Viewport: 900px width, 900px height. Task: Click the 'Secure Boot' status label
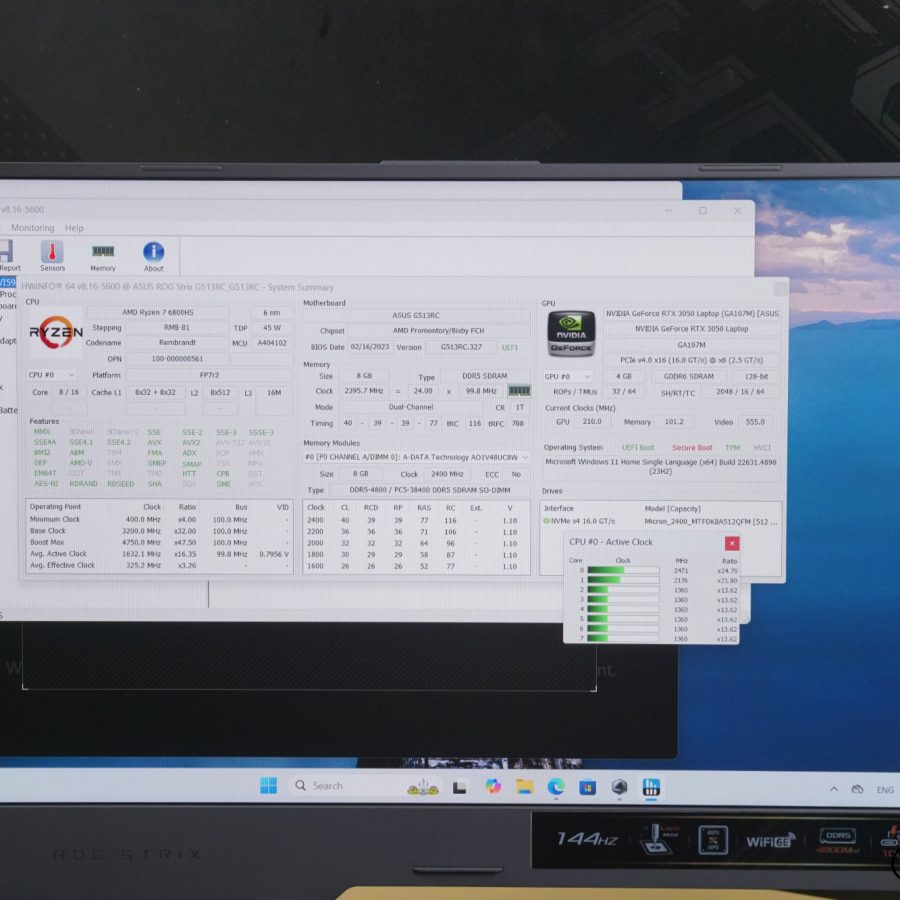pyautogui.click(x=692, y=448)
